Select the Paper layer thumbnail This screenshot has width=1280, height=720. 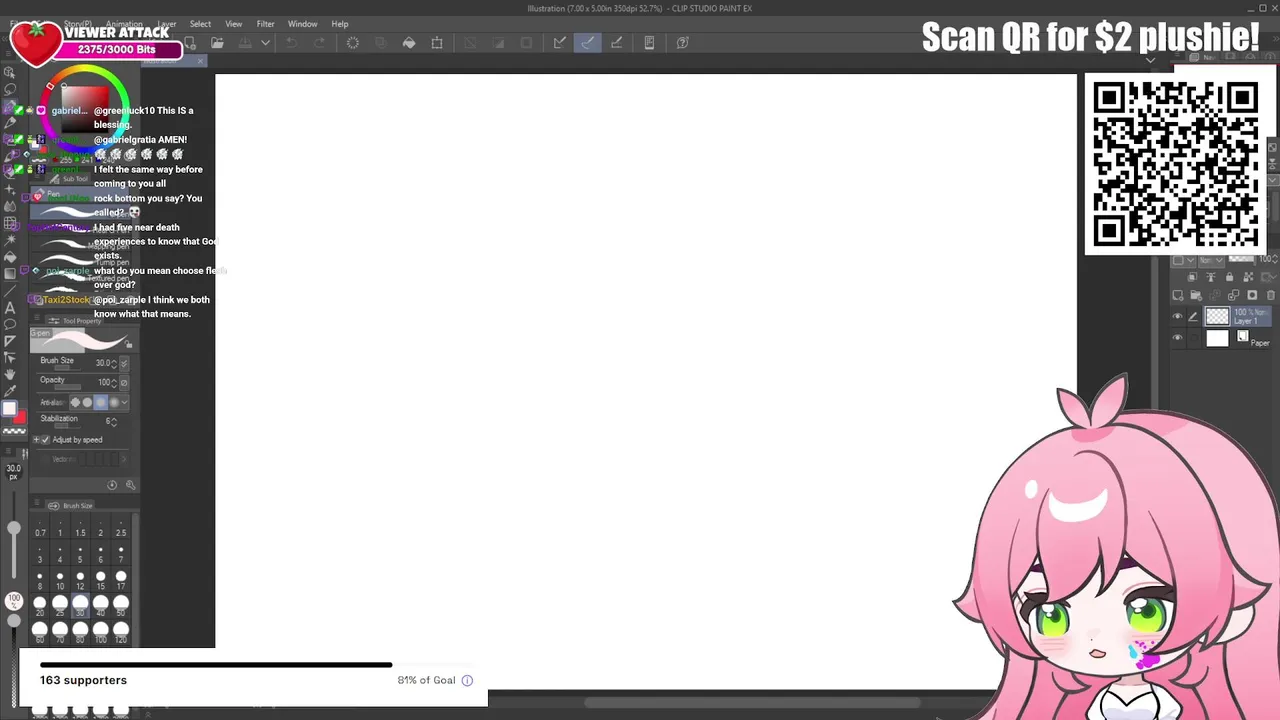click(x=1217, y=338)
